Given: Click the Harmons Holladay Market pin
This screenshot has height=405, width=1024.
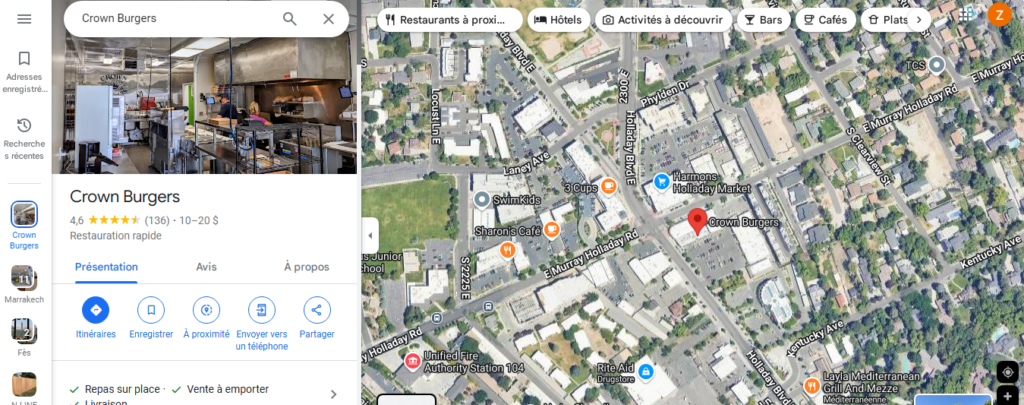Looking at the screenshot, I should tap(661, 182).
